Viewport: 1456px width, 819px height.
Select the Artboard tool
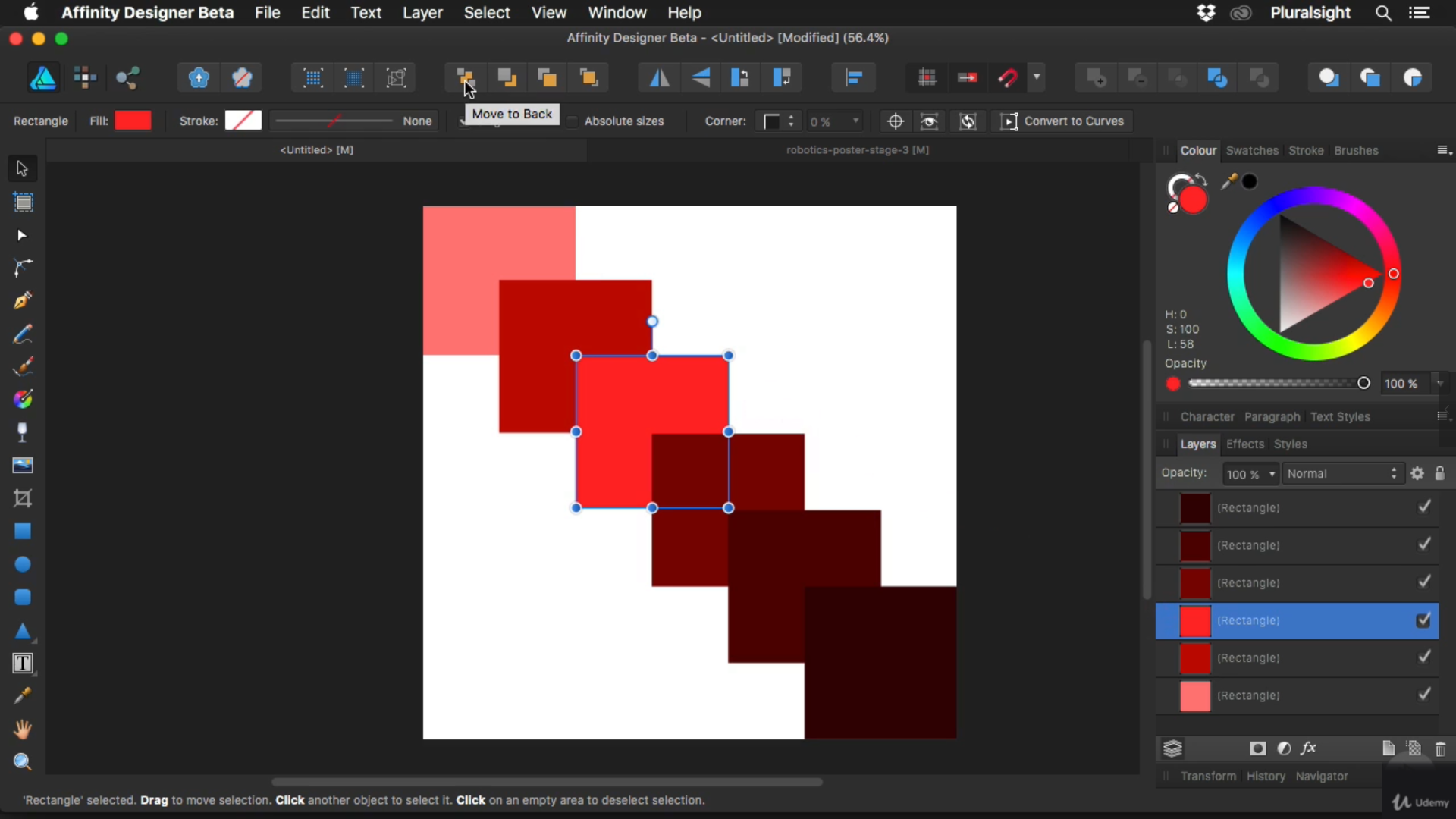pyautogui.click(x=23, y=202)
